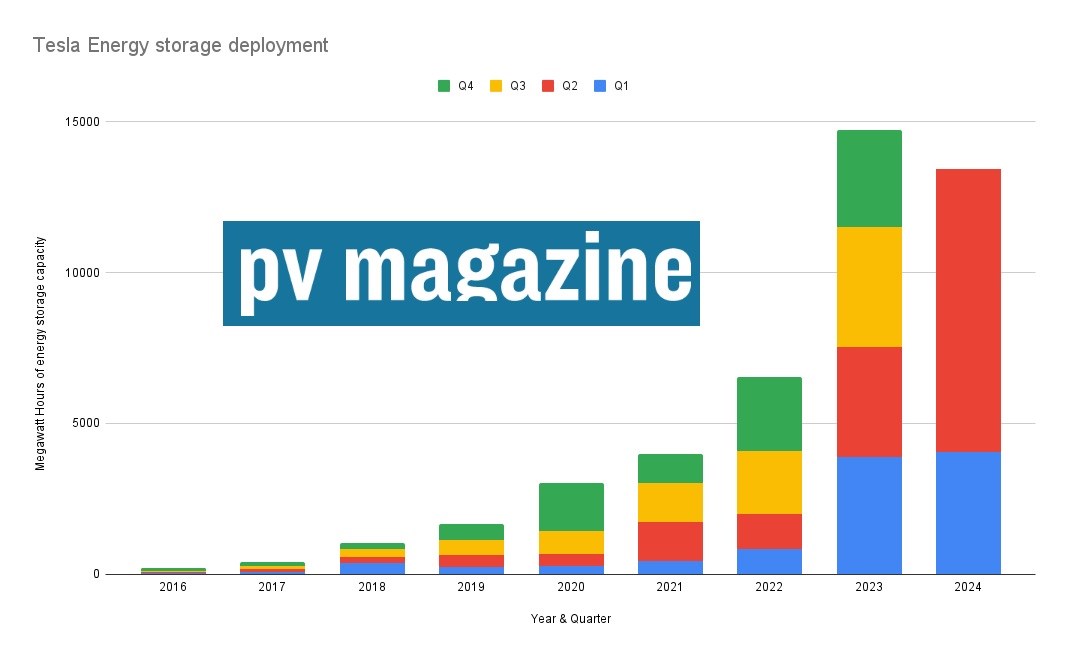Click the "2017" x-axis year label
1068x659 pixels.
(x=272, y=587)
